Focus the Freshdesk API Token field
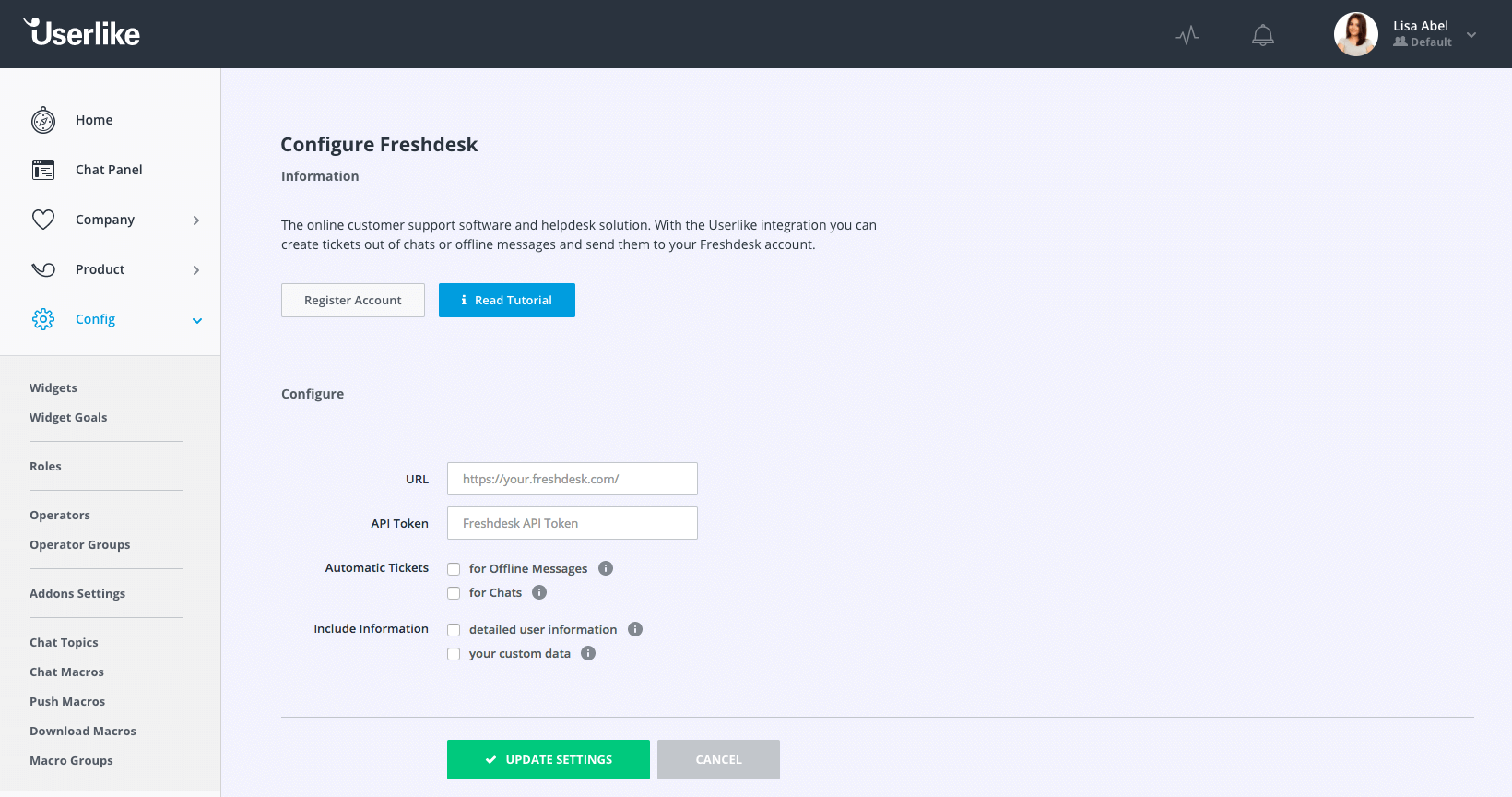 click(572, 523)
